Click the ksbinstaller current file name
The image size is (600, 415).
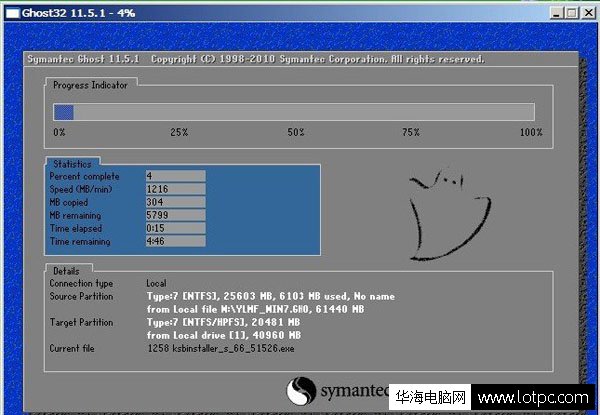221,348
